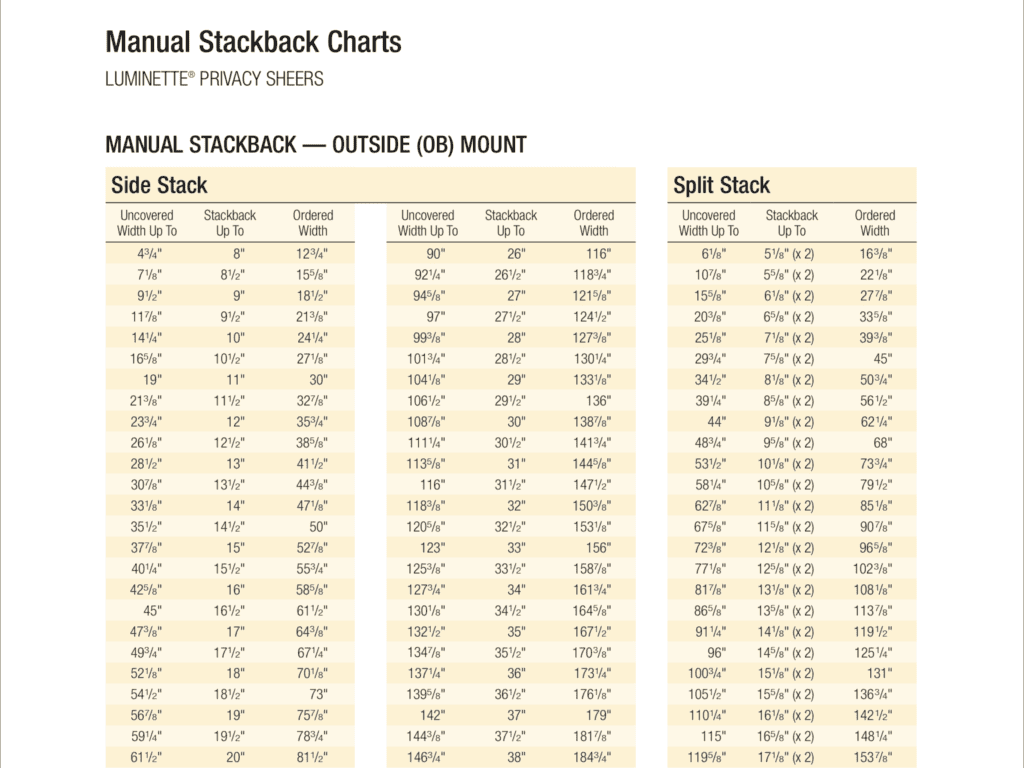Click the 97" uncovered width cell
This screenshot has height=768, width=1024.
tap(435, 317)
